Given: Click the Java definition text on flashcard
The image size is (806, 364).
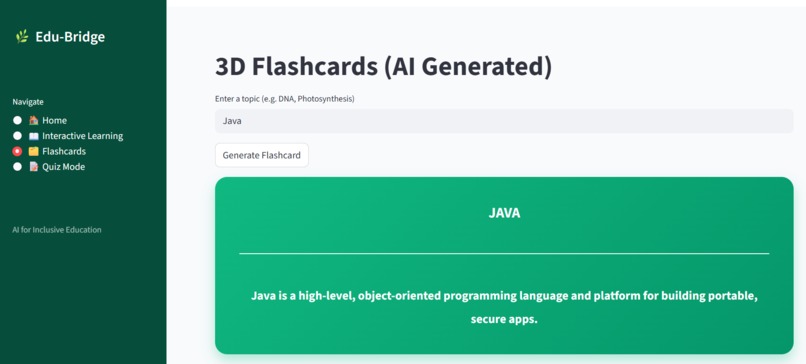Looking at the screenshot, I should click(504, 307).
